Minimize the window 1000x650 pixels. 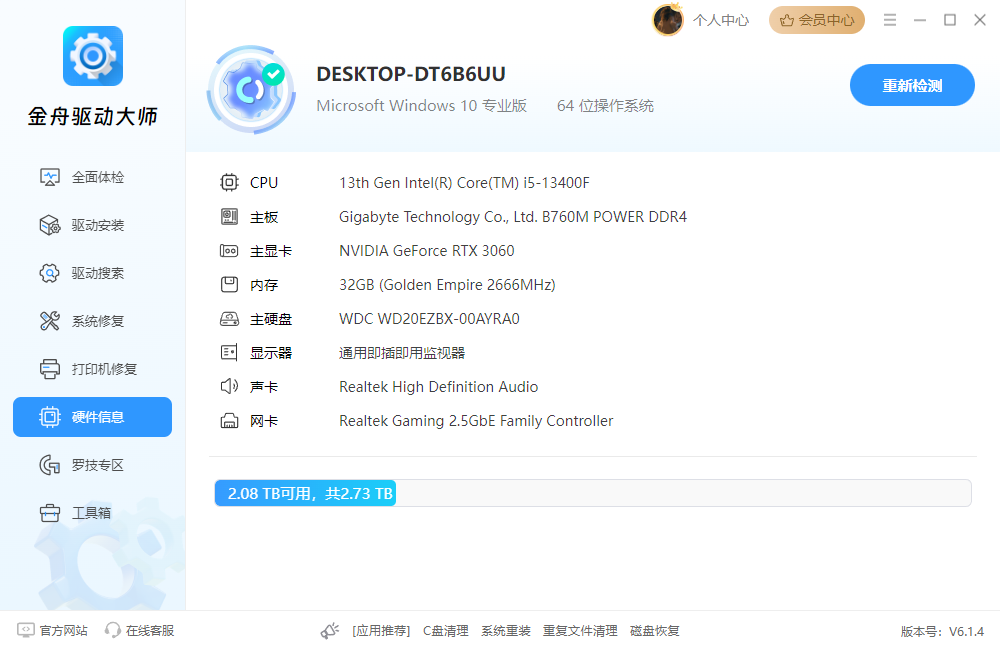tap(920, 20)
